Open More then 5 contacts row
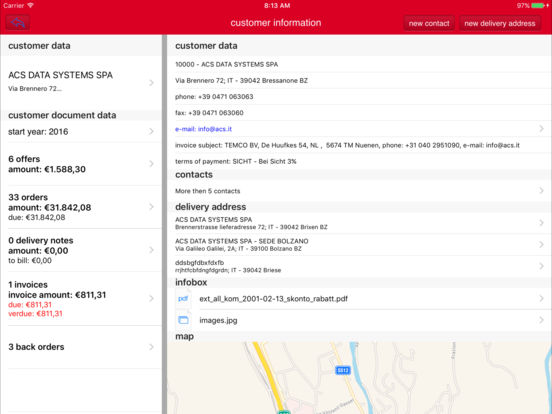Screen dimensions: 552x414 click(x=359, y=190)
